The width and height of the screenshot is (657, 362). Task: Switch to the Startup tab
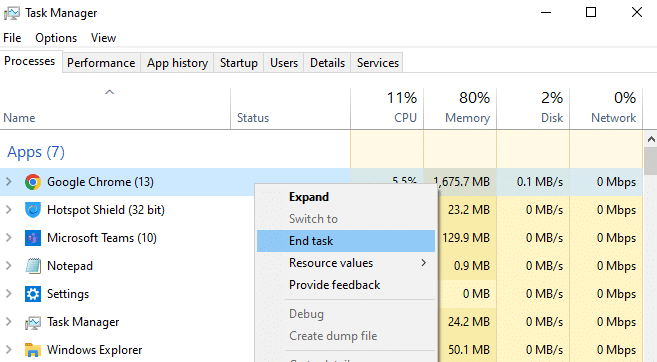click(x=239, y=63)
